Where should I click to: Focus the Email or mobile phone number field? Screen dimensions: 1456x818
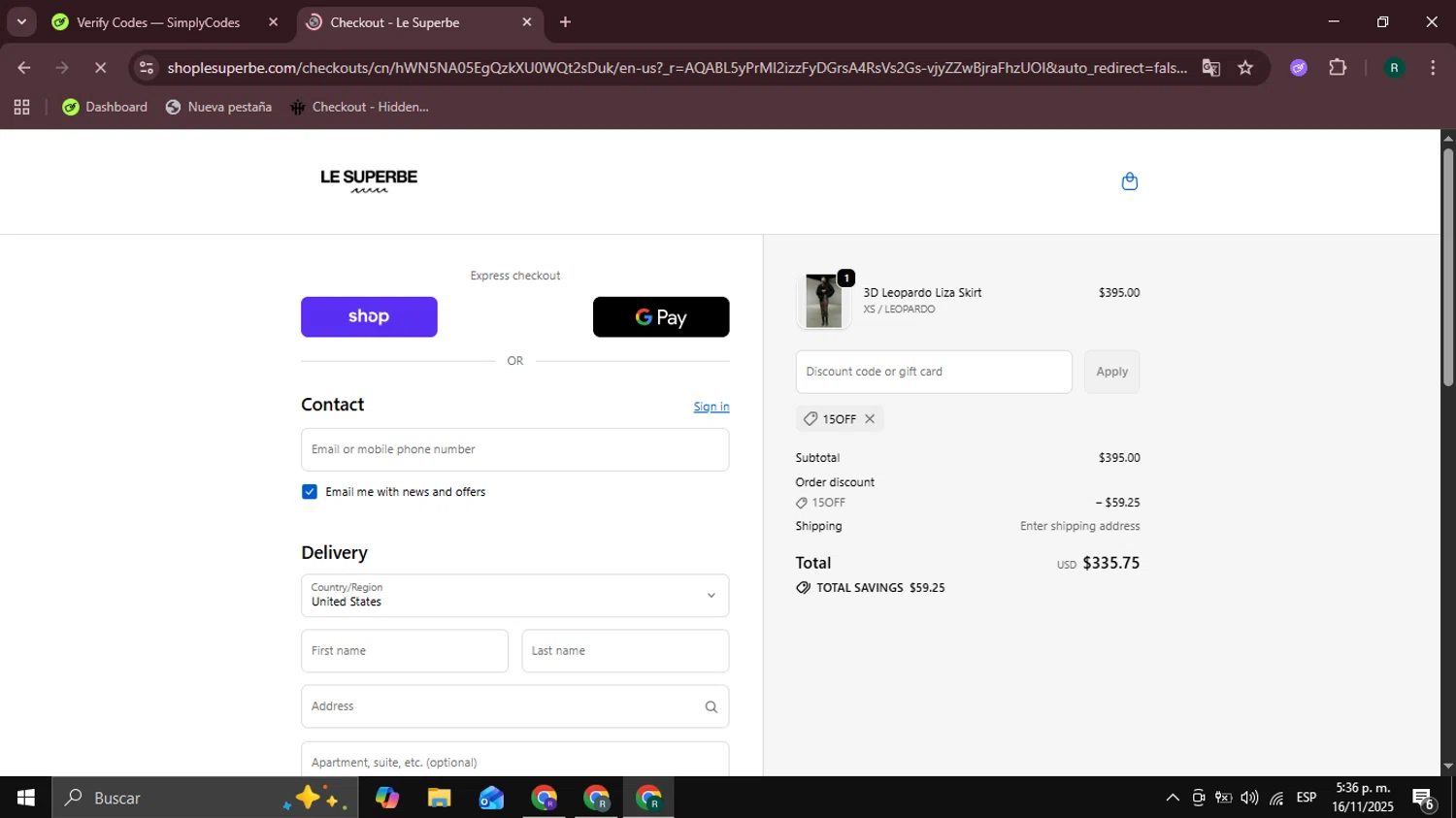coord(514,450)
